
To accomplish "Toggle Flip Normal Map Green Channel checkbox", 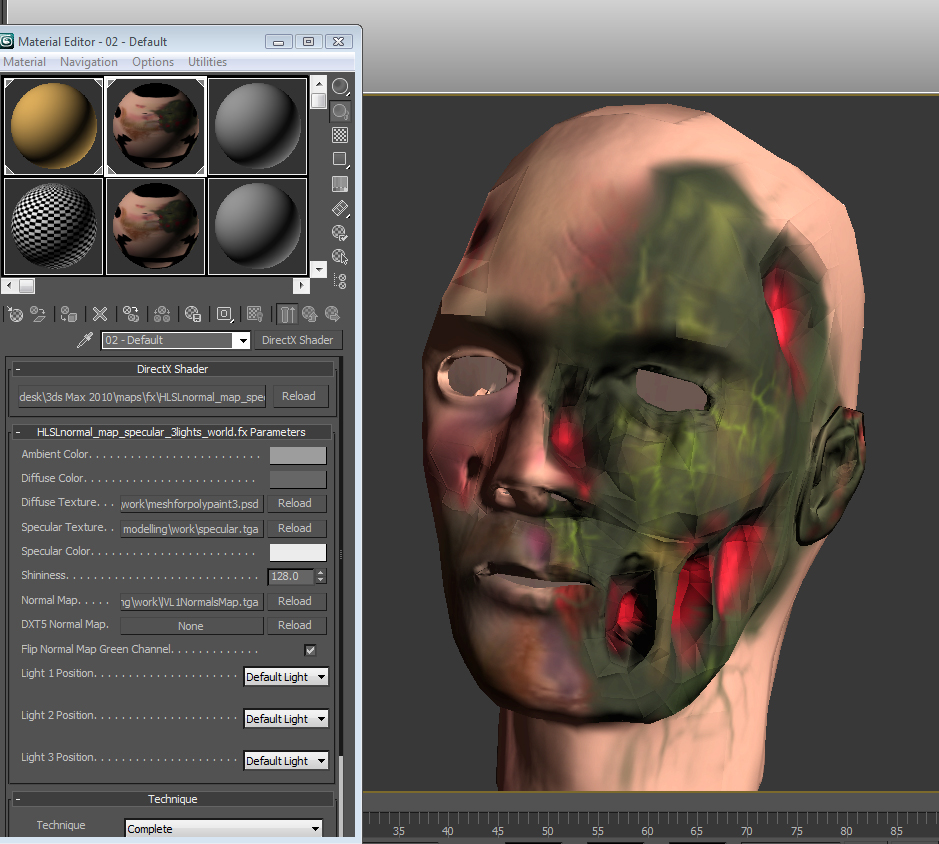I will click(310, 650).
